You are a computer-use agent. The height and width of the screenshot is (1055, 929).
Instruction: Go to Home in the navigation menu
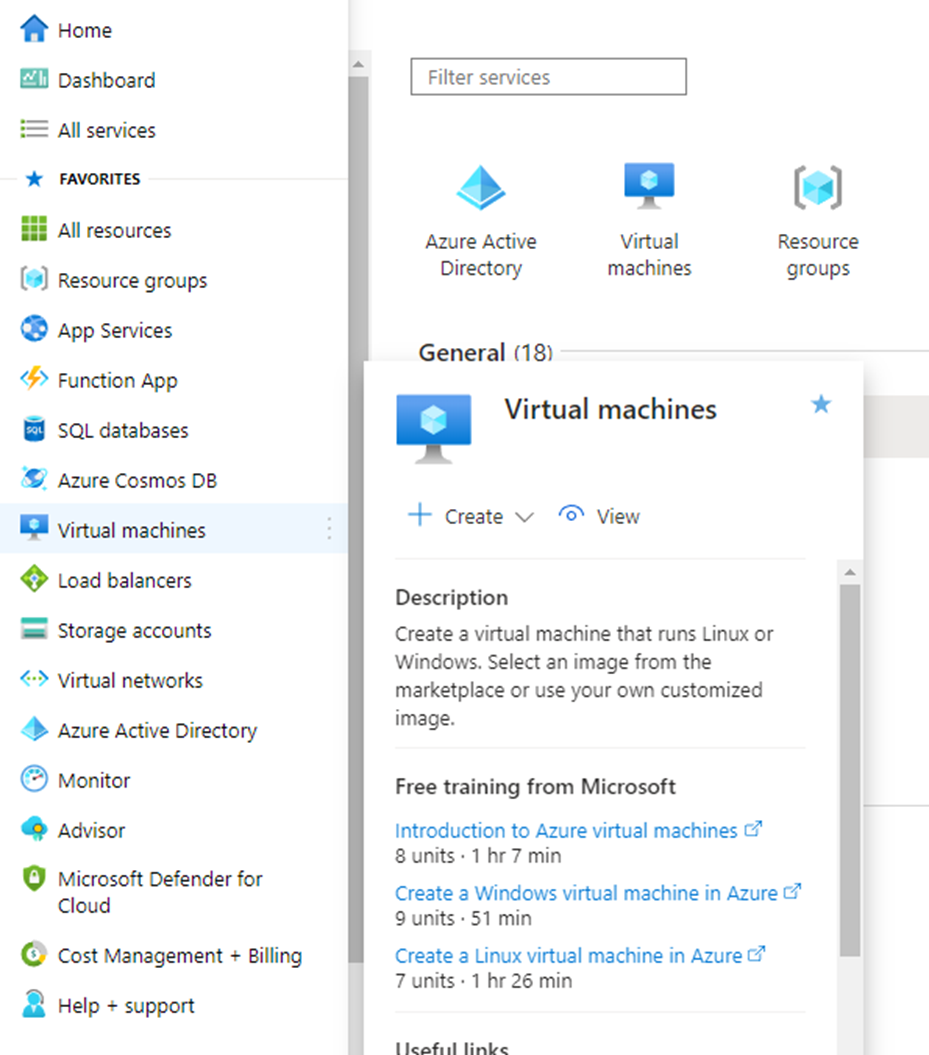85,30
